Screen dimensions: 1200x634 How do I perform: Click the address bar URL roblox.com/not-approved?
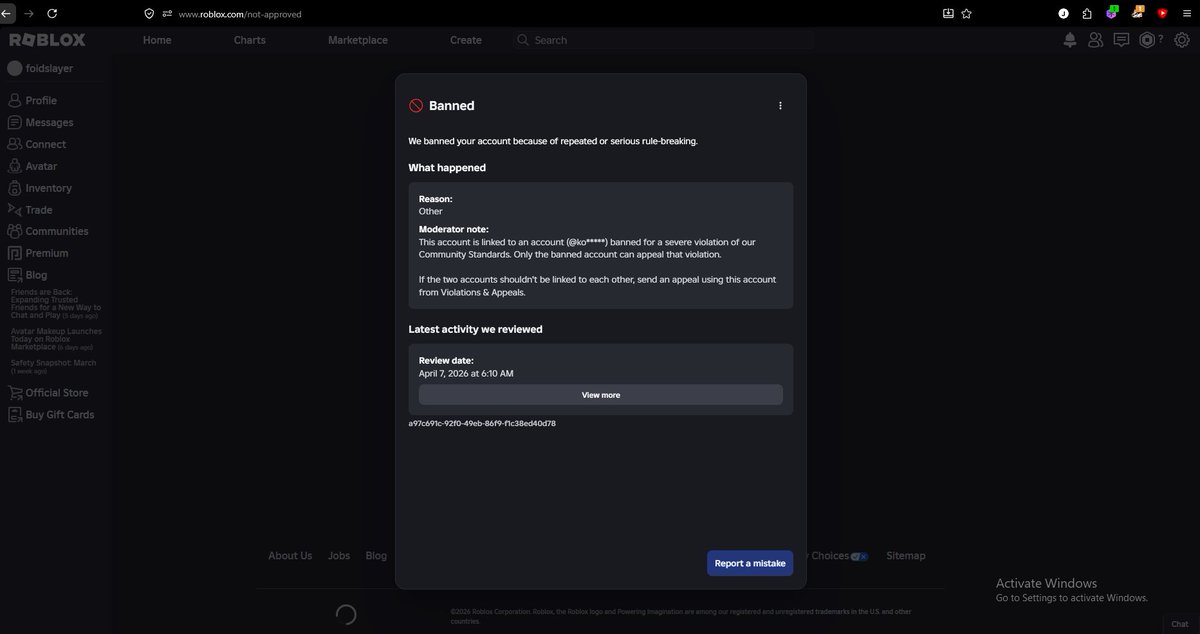point(240,15)
